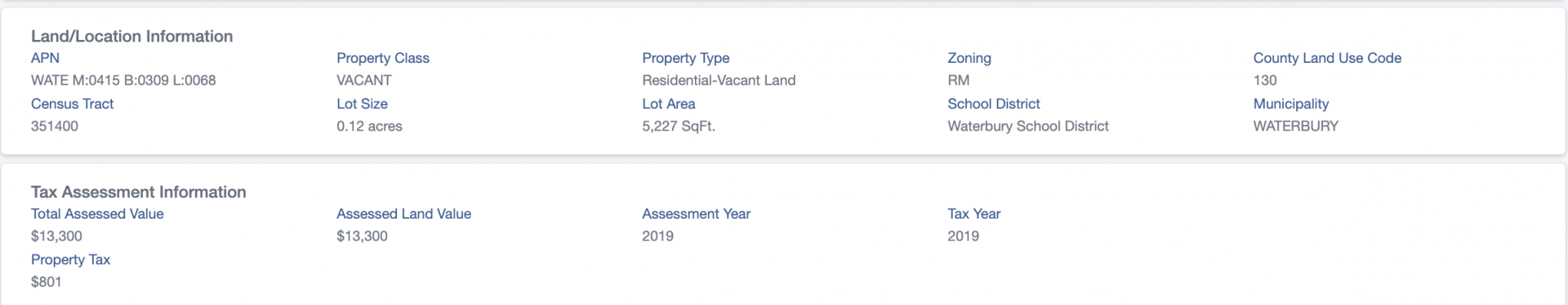Screen dimensions: 1568x305
Task: Click the Lot Size label
Action: (x=362, y=104)
